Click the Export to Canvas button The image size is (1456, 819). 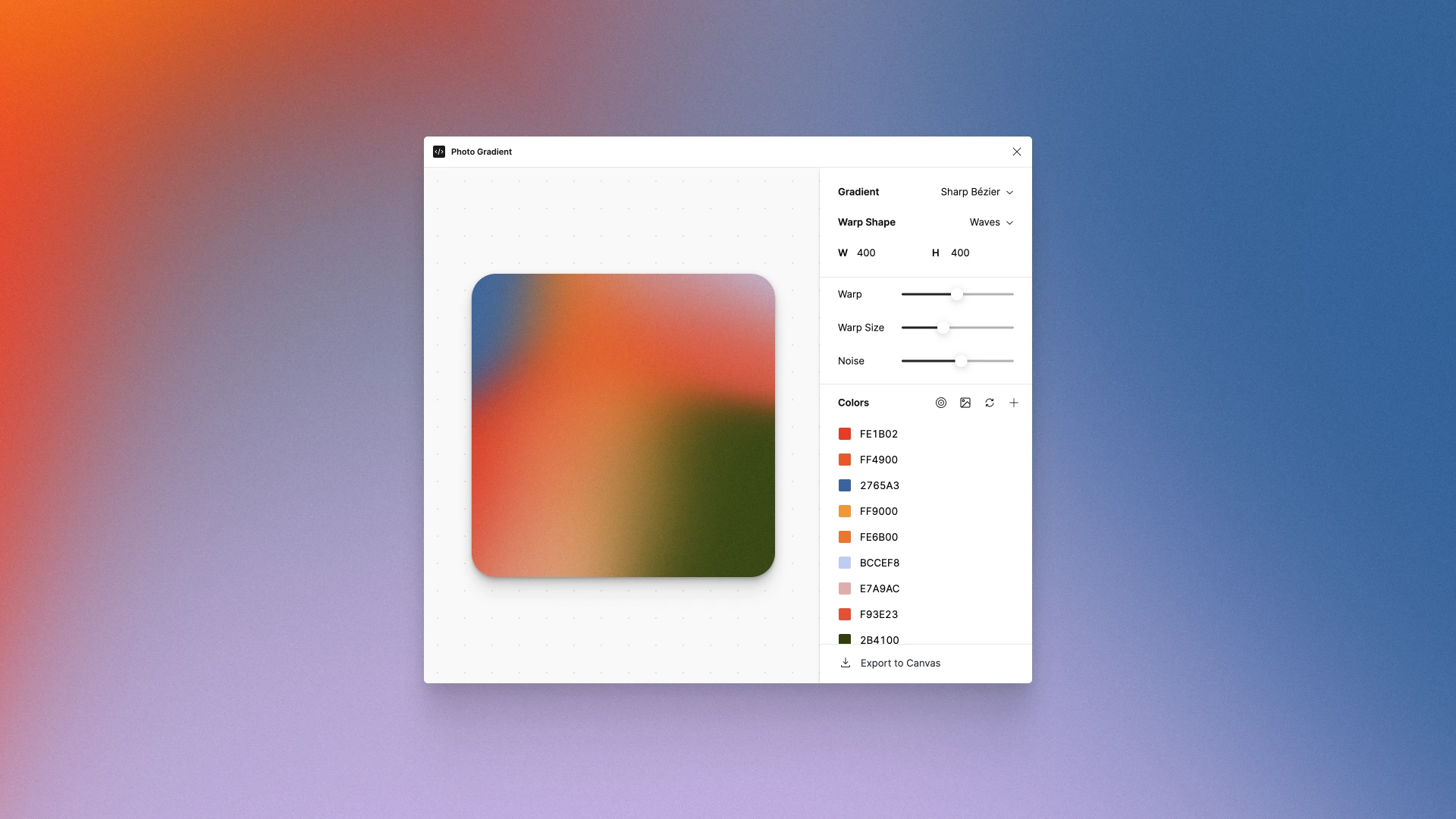point(900,663)
